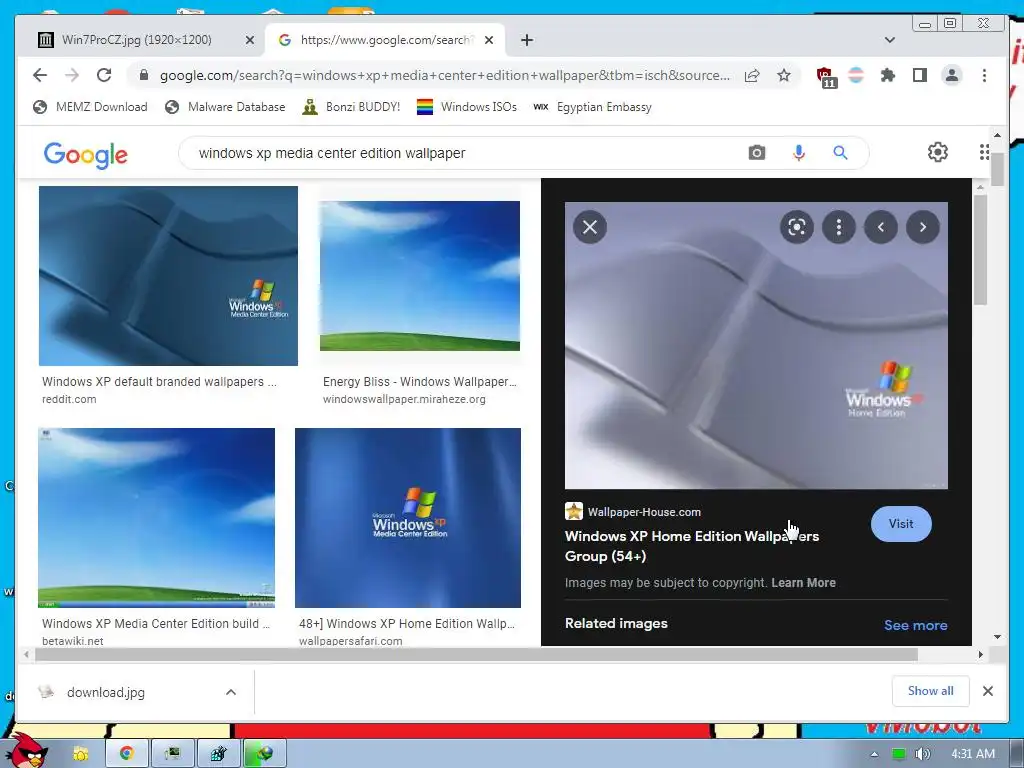This screenshot has width=1024, height=768.
Task: Open Chrome from the taskbar
Action: click(x=127, y=754)
